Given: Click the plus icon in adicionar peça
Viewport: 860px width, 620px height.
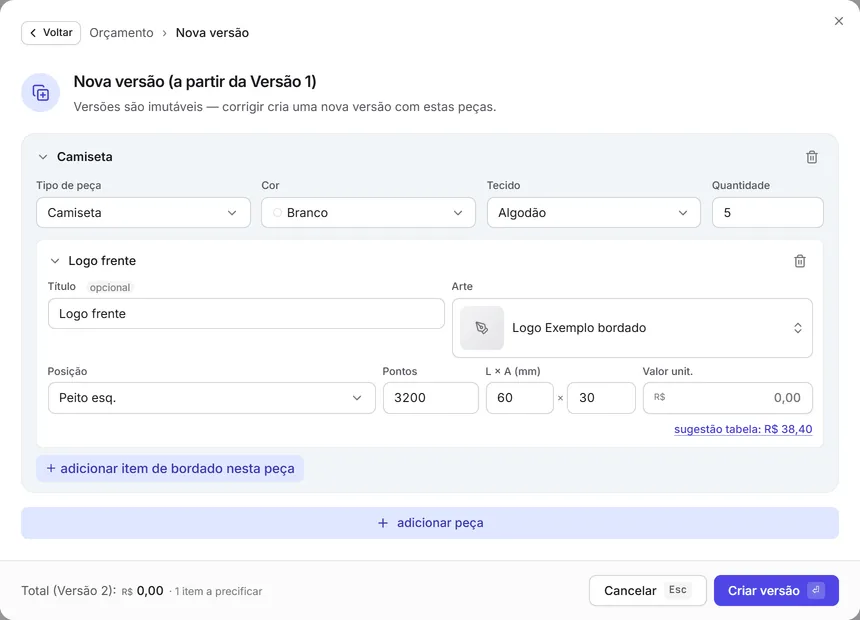Looking at the screenshot, I should point(383,523).
